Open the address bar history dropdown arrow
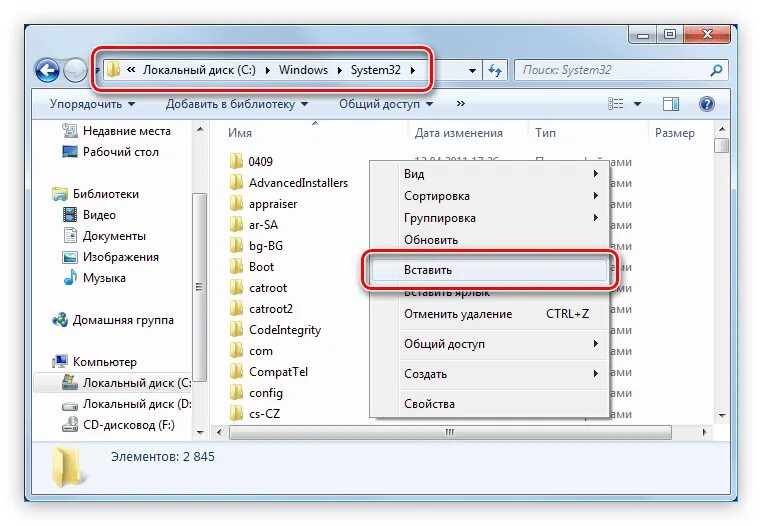The width and height of the screenshot is (762, 526). (x=472, y=70)
